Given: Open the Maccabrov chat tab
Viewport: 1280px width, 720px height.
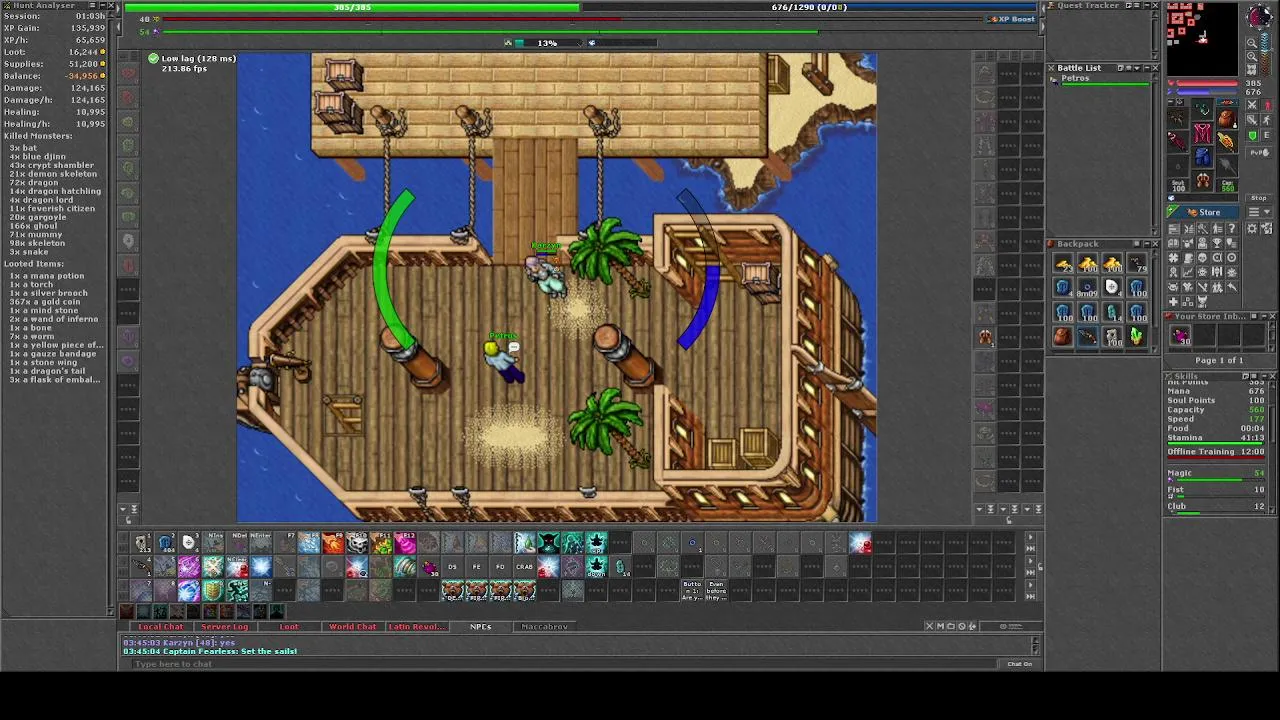Looking at the screenshot, I should click(x=544, y=627).
